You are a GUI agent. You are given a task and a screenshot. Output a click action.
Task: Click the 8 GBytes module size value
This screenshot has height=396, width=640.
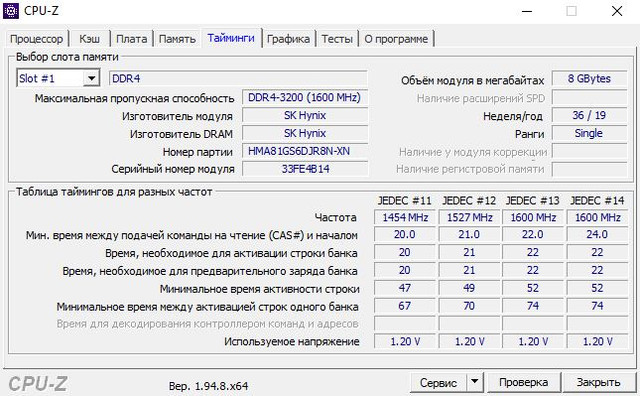[x=589, y=78]
